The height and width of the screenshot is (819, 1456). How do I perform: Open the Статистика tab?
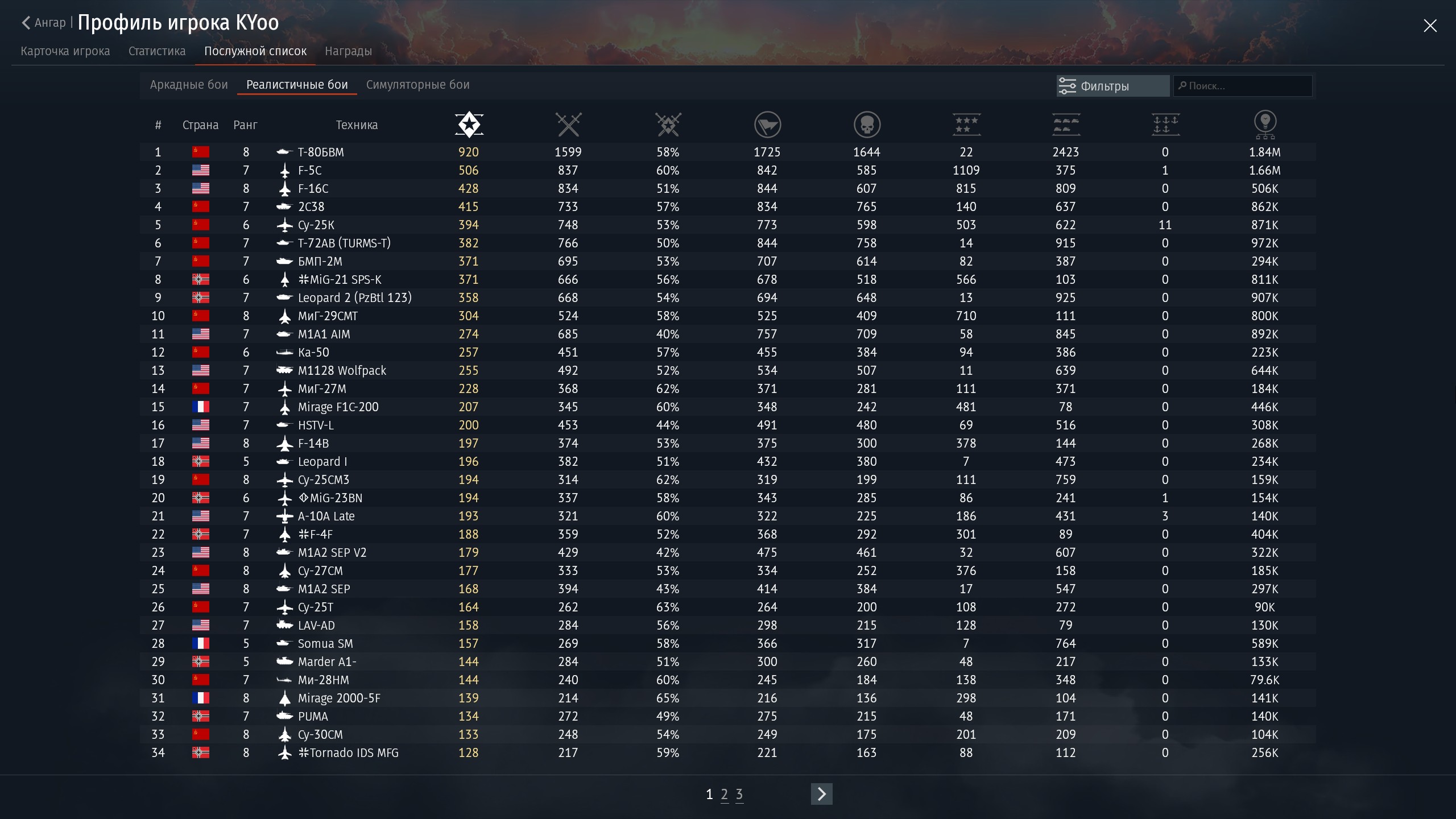click(157, 51)
